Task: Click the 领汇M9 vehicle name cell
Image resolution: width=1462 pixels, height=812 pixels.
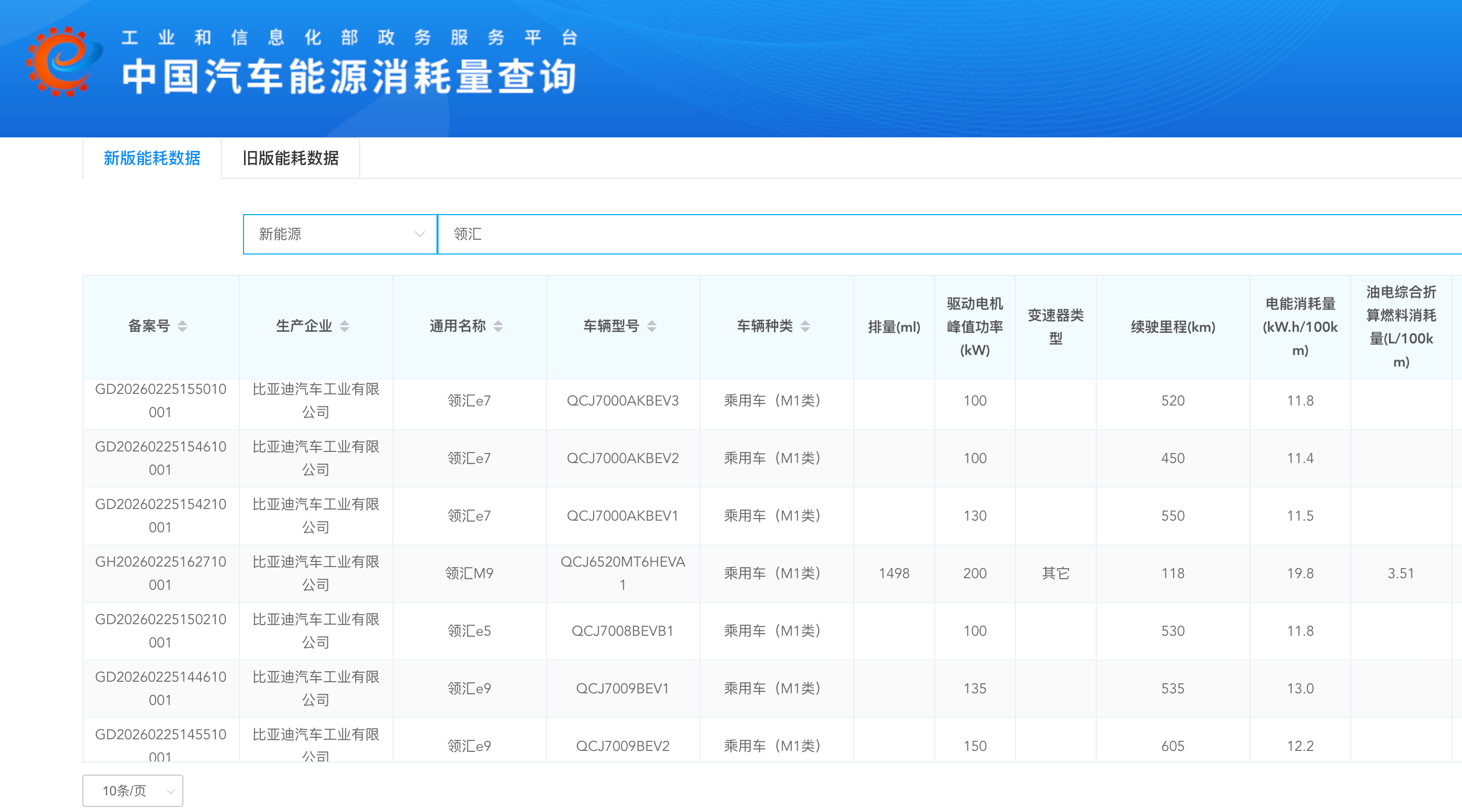Action: pos(469,573)
